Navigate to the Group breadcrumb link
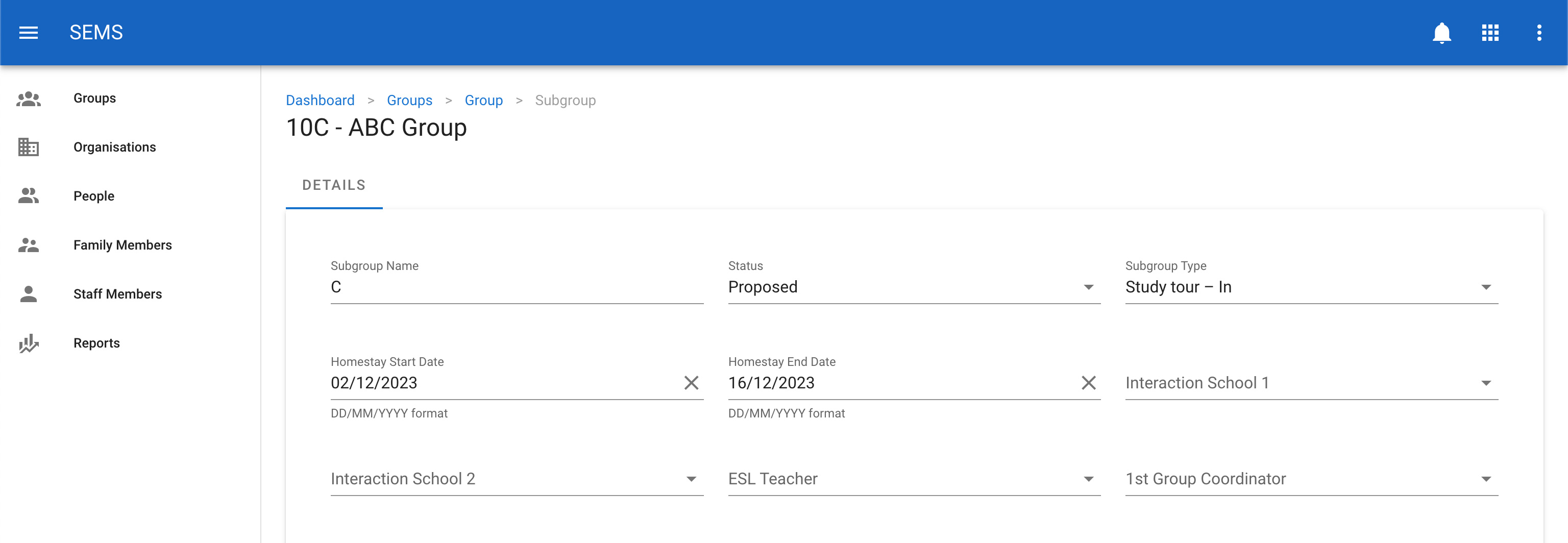 click(483, 101)
